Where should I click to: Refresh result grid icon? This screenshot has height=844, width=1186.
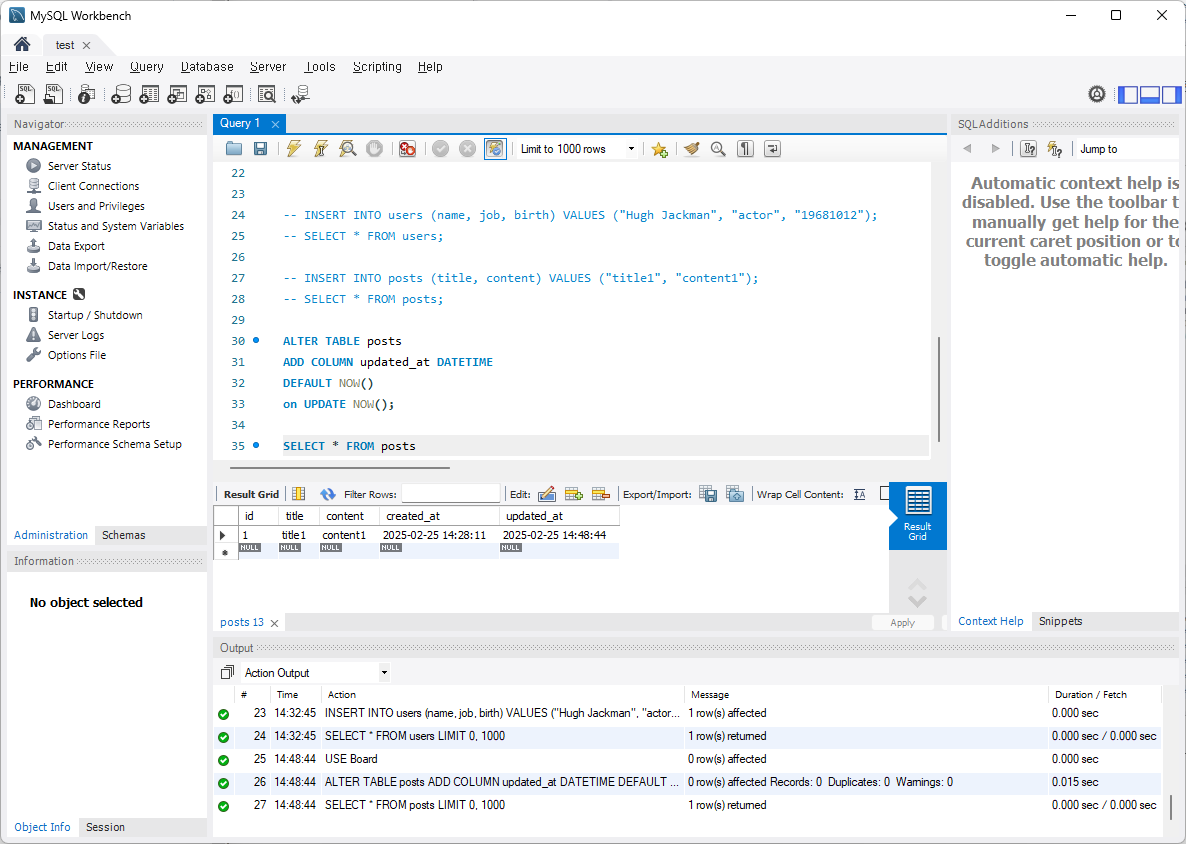click(x=328, y=494)
